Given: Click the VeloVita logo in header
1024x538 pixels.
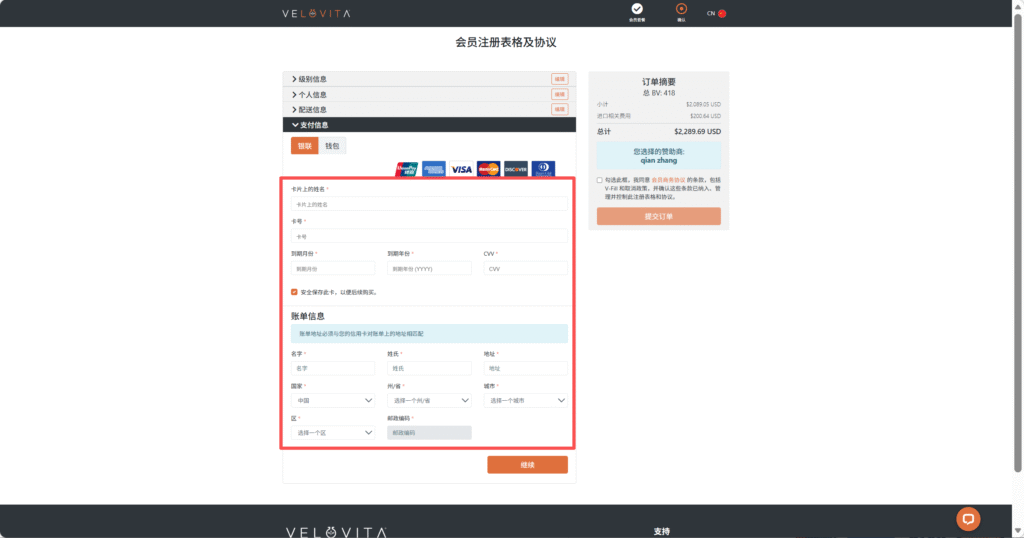Looking at the screenshot, I should (316, 13).
